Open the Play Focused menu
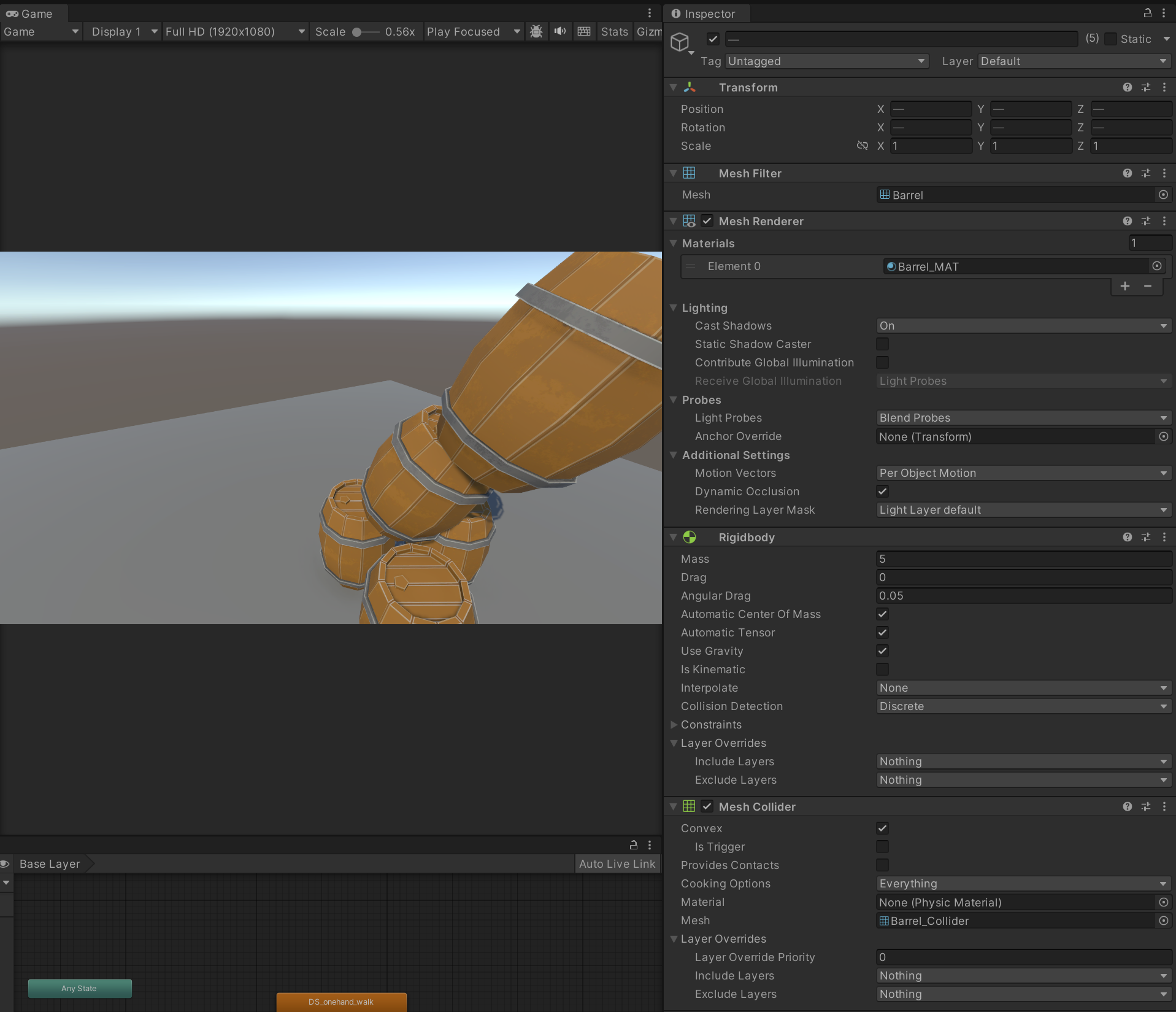 pyautogui.click(x=474, y=32)
